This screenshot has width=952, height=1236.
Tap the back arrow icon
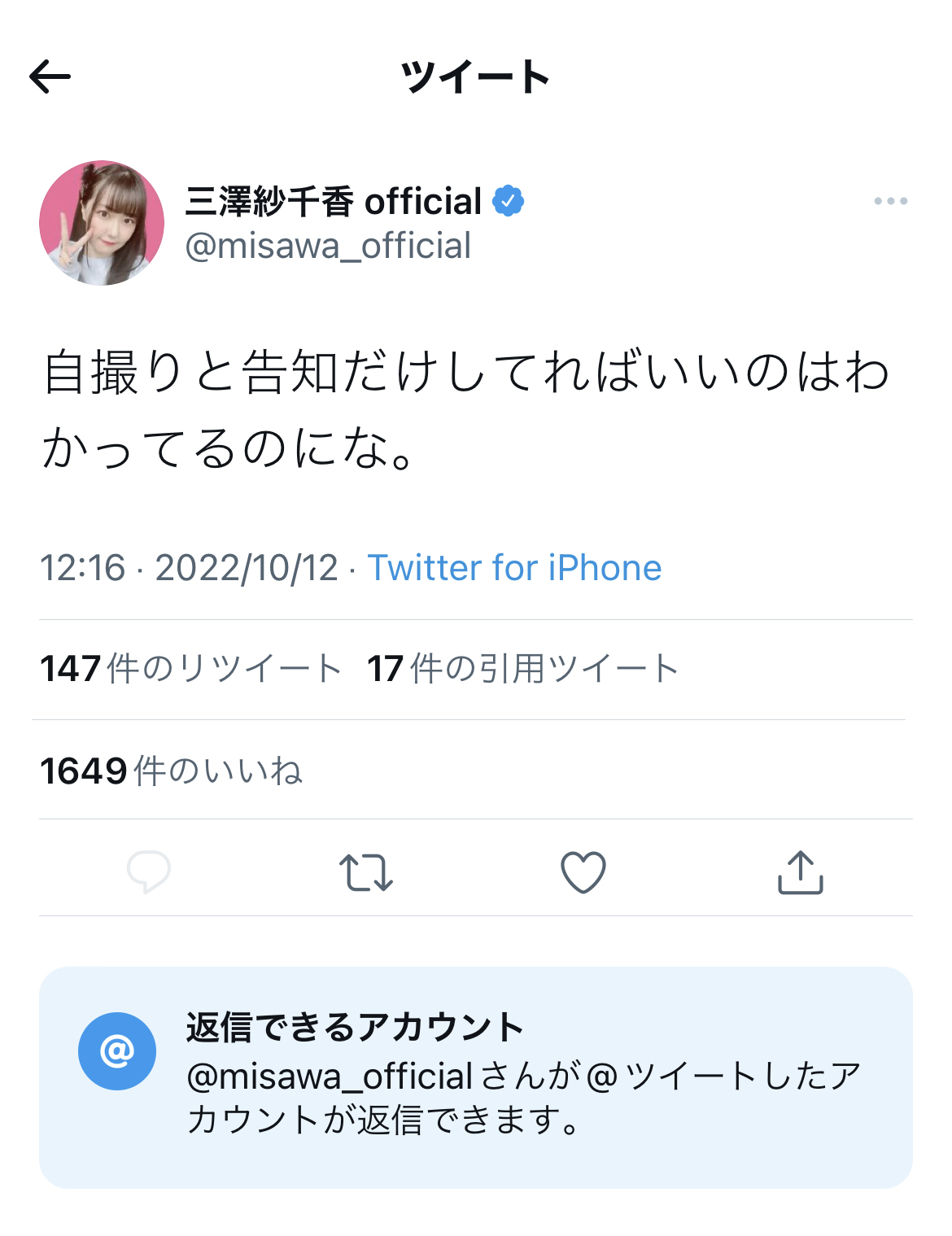pos(50,77)
